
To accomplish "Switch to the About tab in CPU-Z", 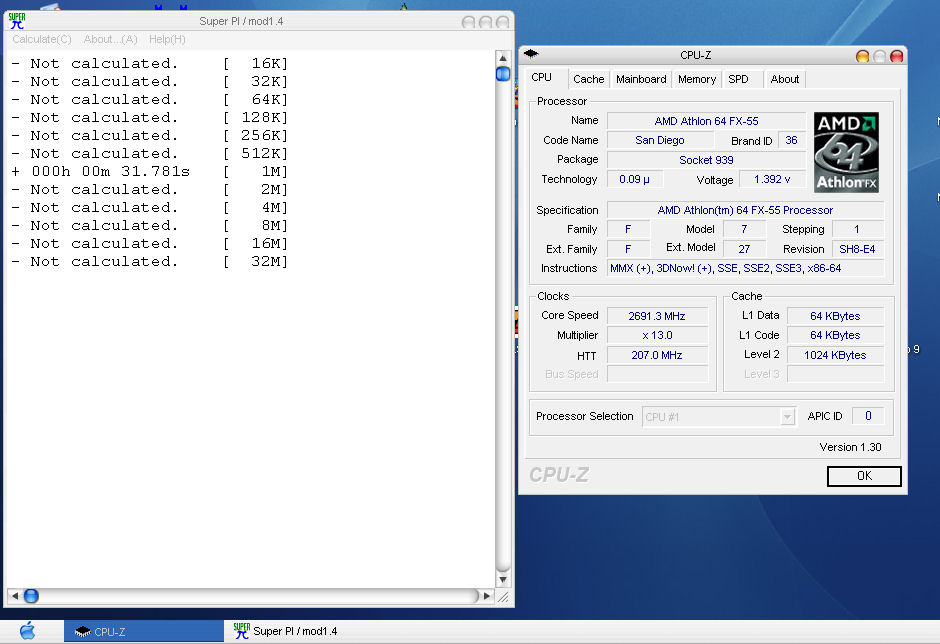I will point(785,79).
